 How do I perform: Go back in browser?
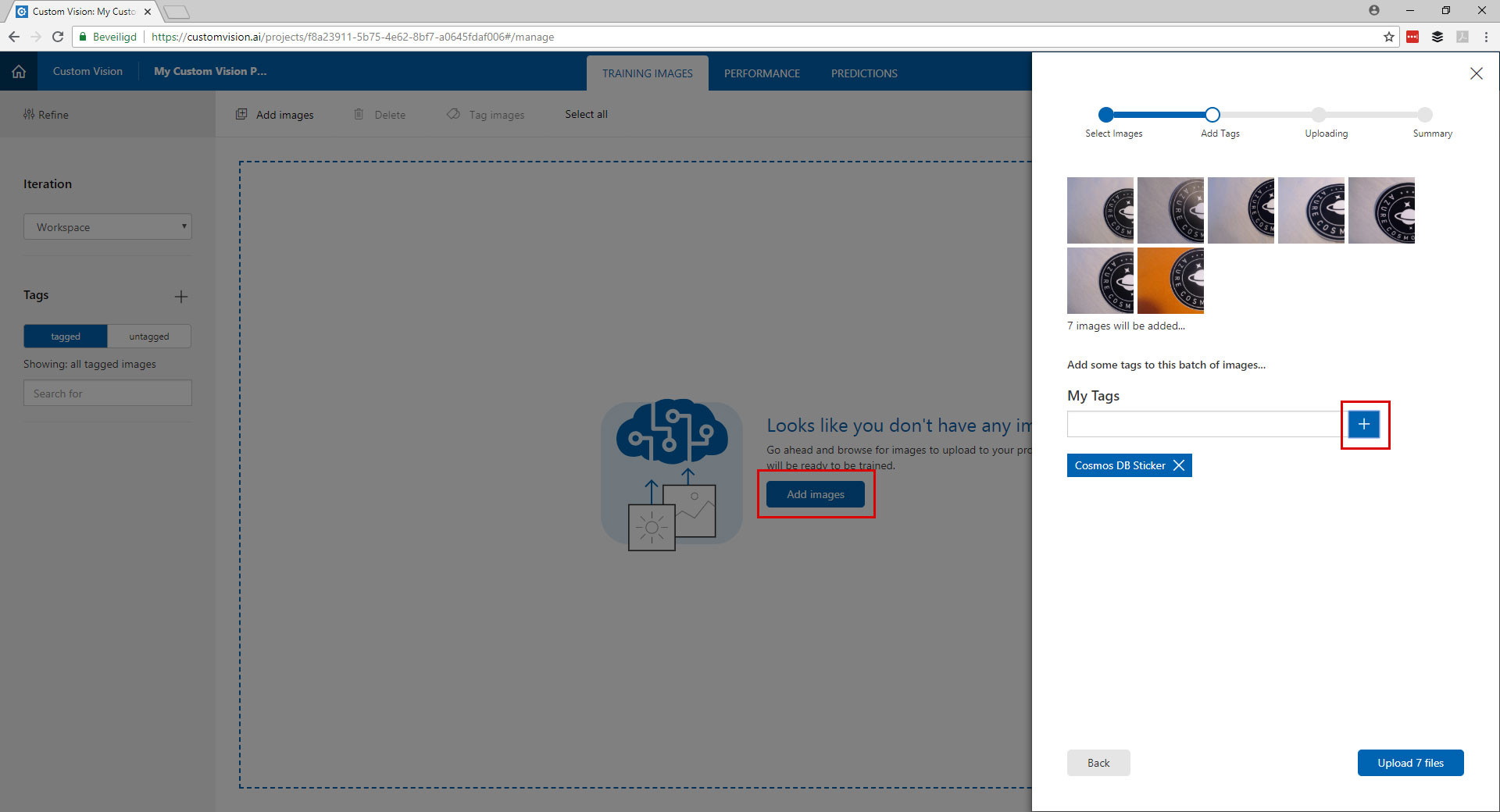click(x=14, y=37)
